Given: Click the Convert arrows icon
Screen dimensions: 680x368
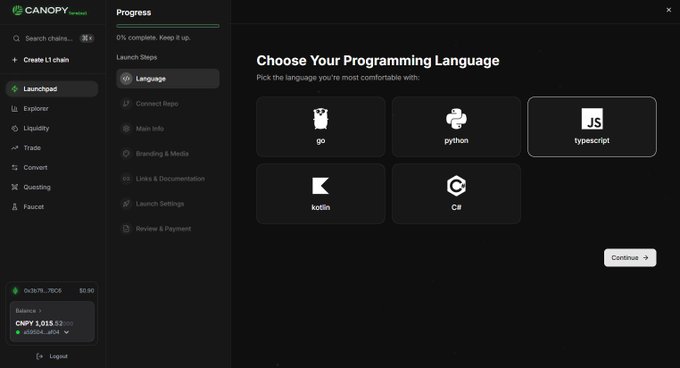Looking at the screenshot, I should [x=15, y=167].
